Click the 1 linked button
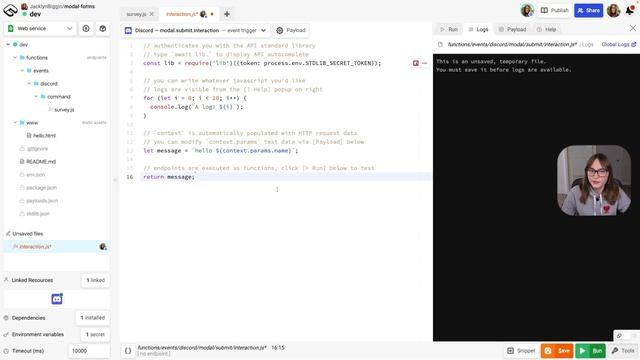Image resolution: width=640 pixels, height=360 pixels. 96,280
